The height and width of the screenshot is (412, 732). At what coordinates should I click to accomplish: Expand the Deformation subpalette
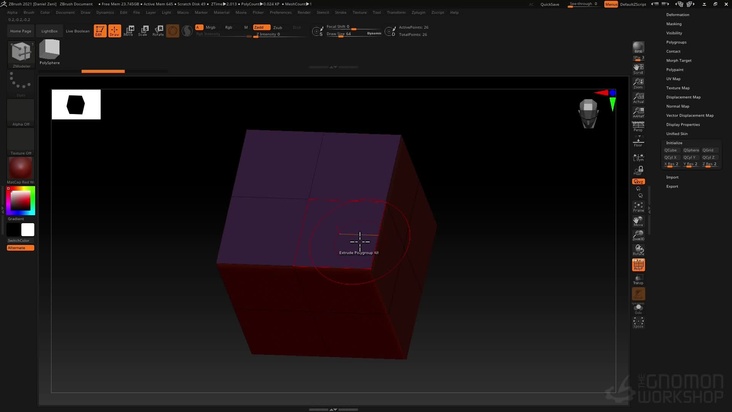tap(678, 15)
